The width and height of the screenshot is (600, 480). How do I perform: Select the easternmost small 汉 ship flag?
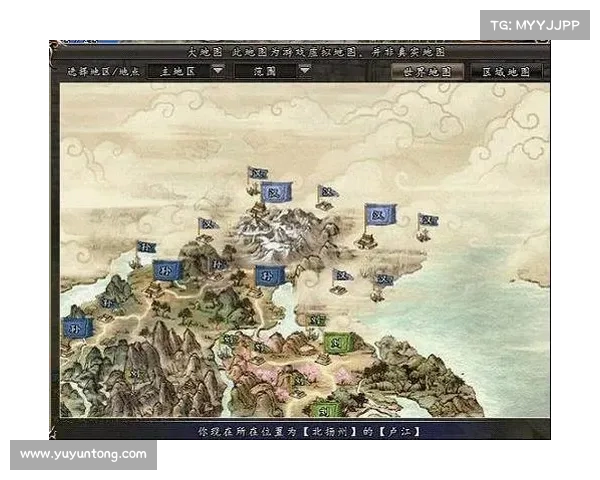(428, 220)
